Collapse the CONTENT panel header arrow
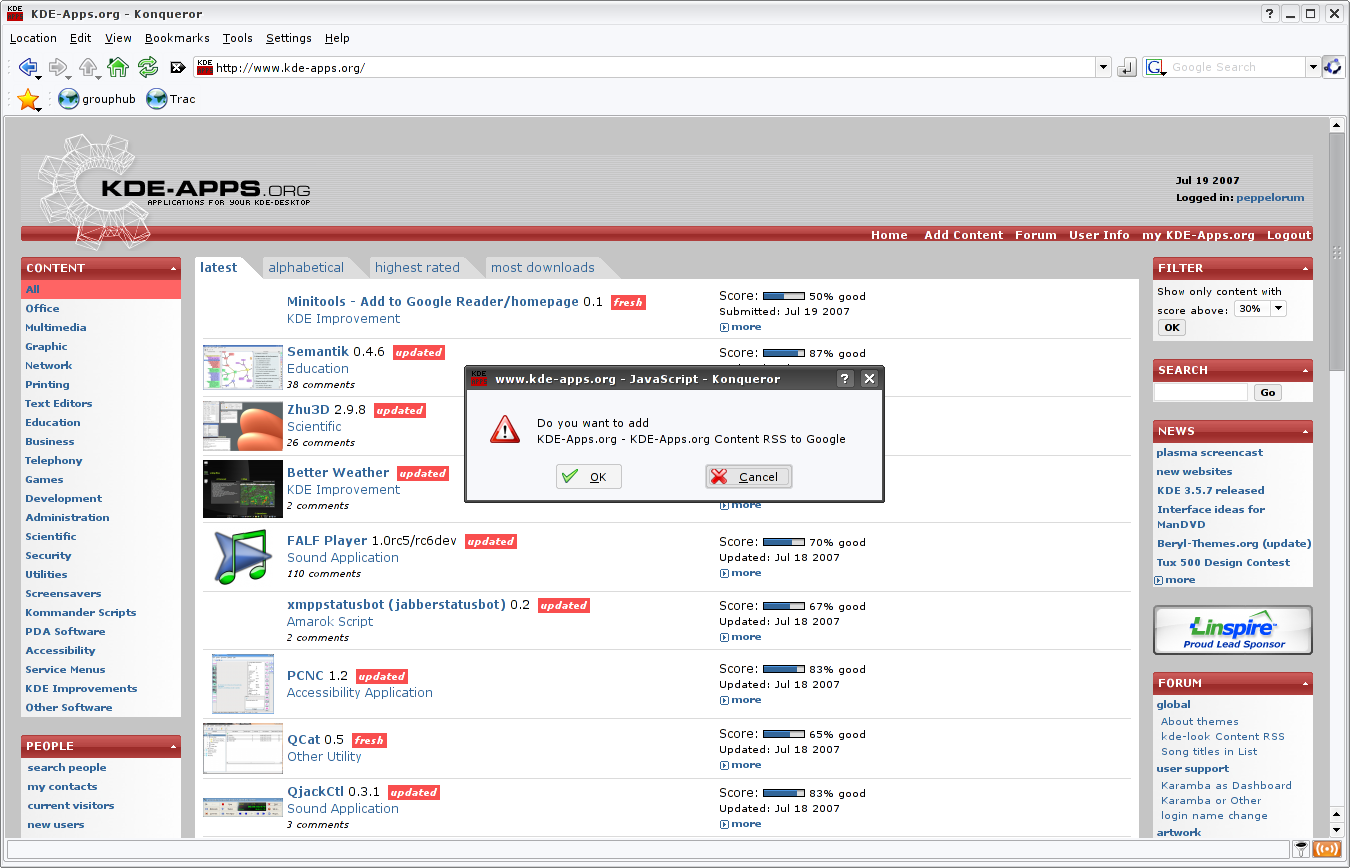Viewport: 1350px width, 868px height. (x=174, y=268)
